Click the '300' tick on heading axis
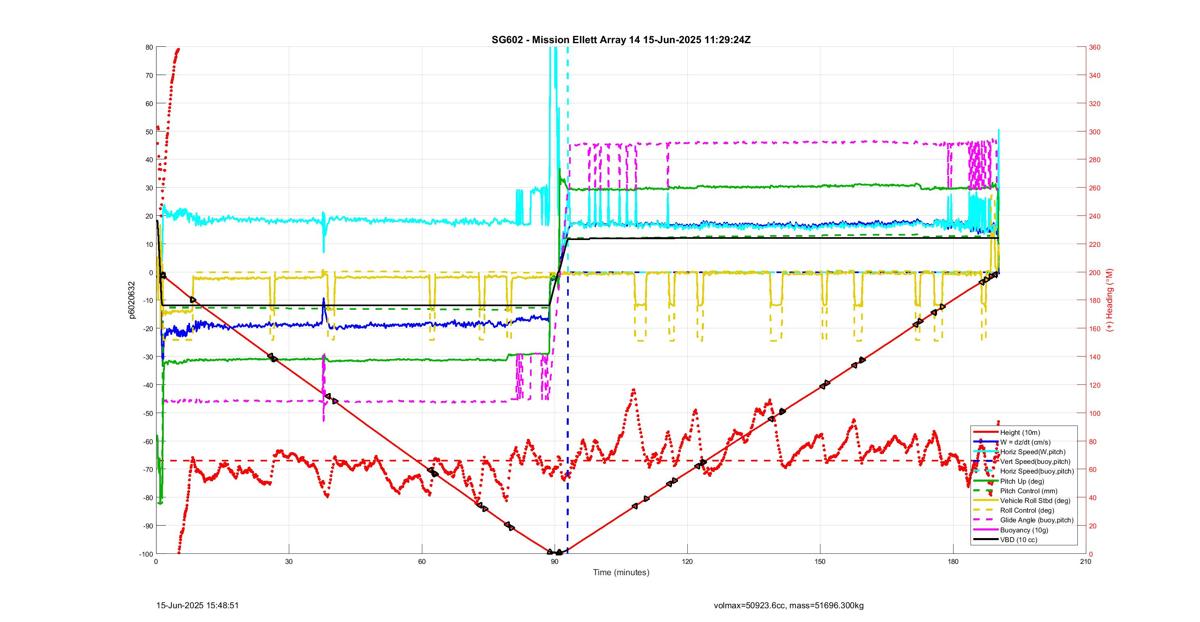 tap(1096, 132)
